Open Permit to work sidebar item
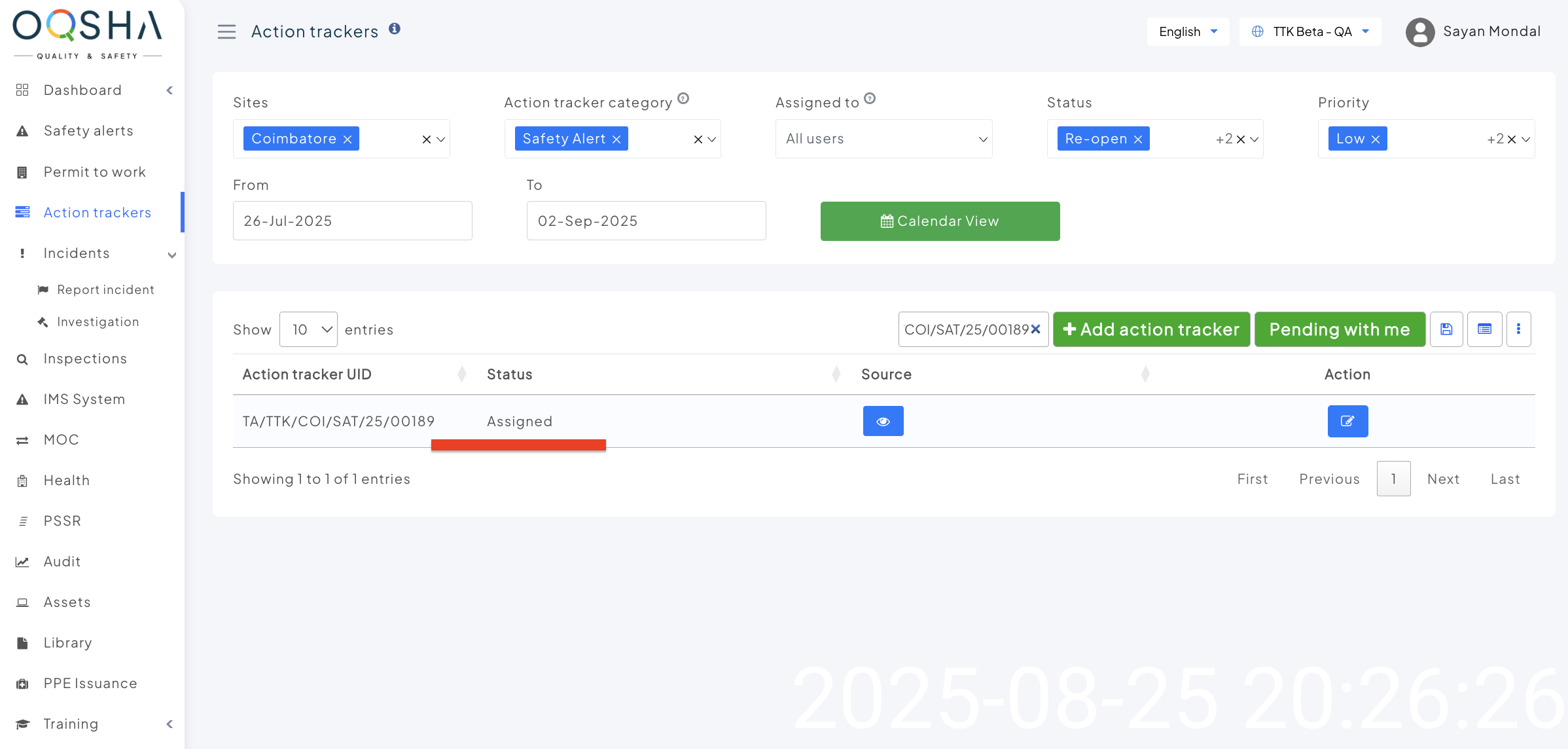This screenshot has height=749, width=1568. [x=94, y=172]
